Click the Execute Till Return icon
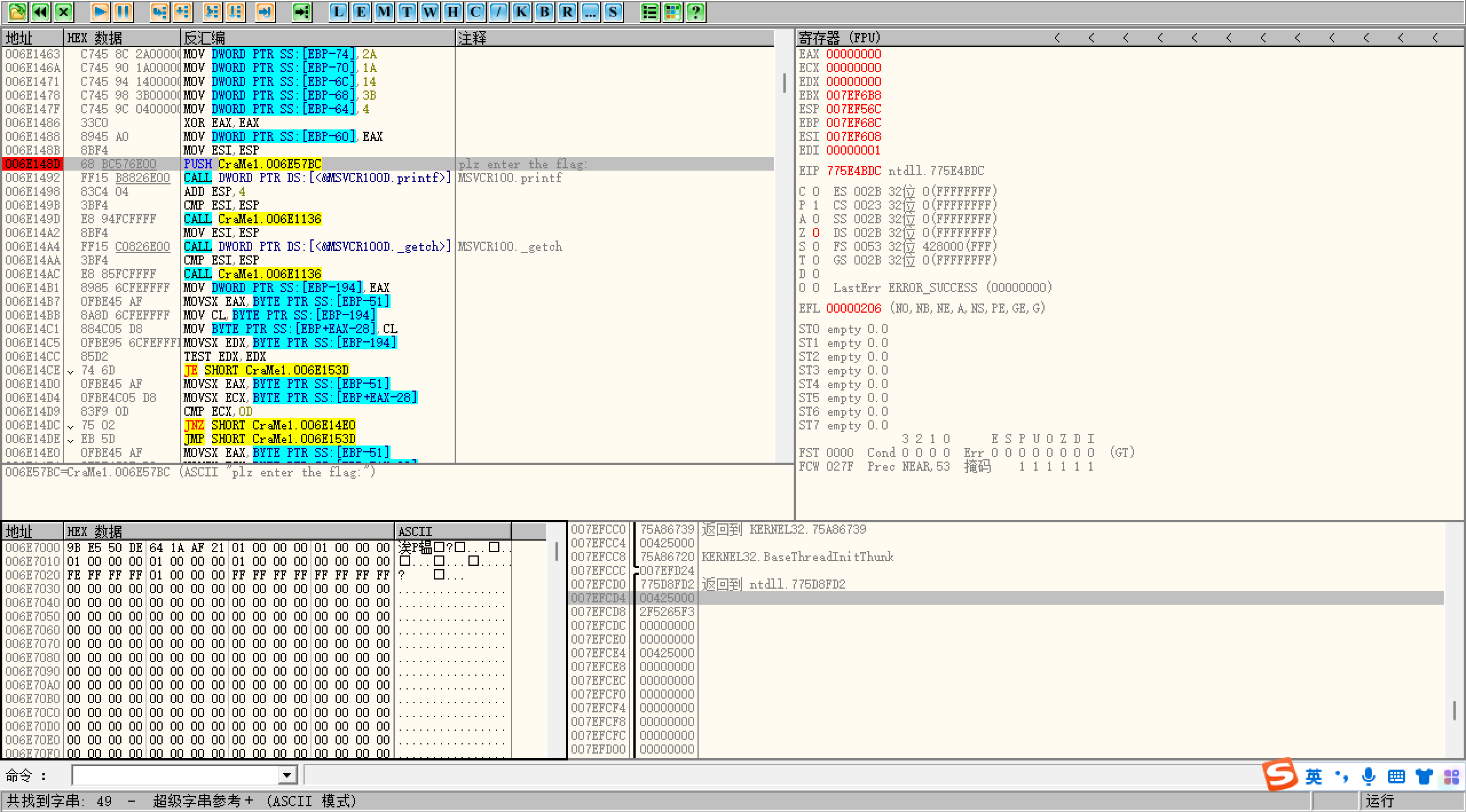This screenshot has width=1466, height=812. pyautogui.click(x=265, y=11)
